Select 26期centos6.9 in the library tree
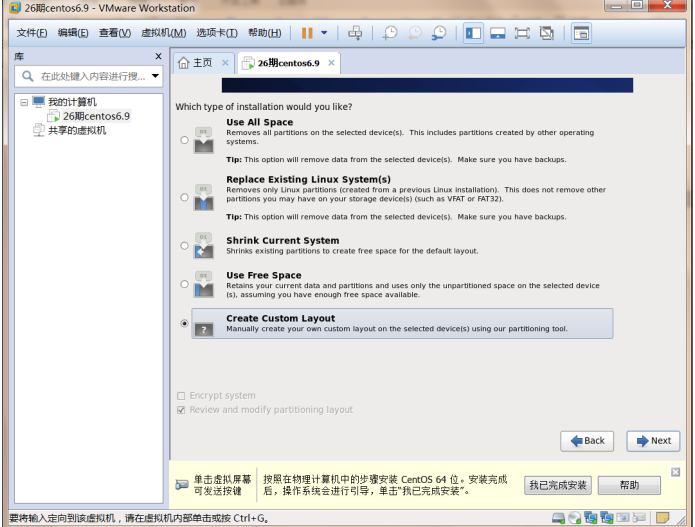This screenshot has height=527, width=695. [96, 116]
